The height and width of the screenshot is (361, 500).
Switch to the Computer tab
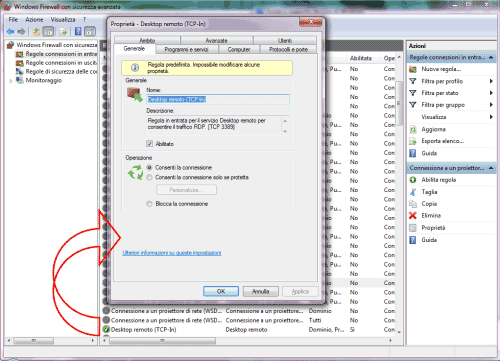(239, 49)
